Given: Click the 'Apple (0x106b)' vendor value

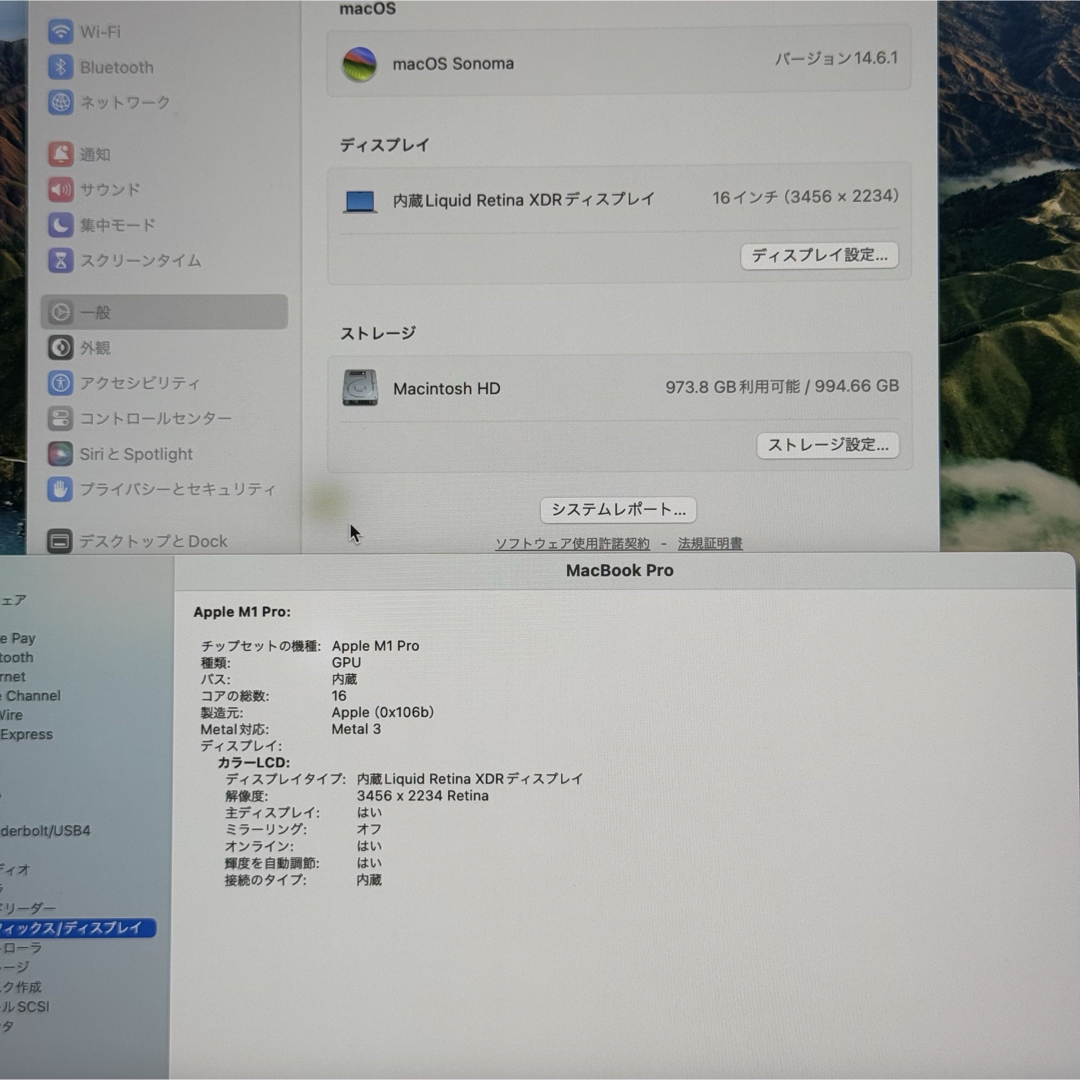Looking at the screenshot, I should pyautogui.click(x=383, y=712).
